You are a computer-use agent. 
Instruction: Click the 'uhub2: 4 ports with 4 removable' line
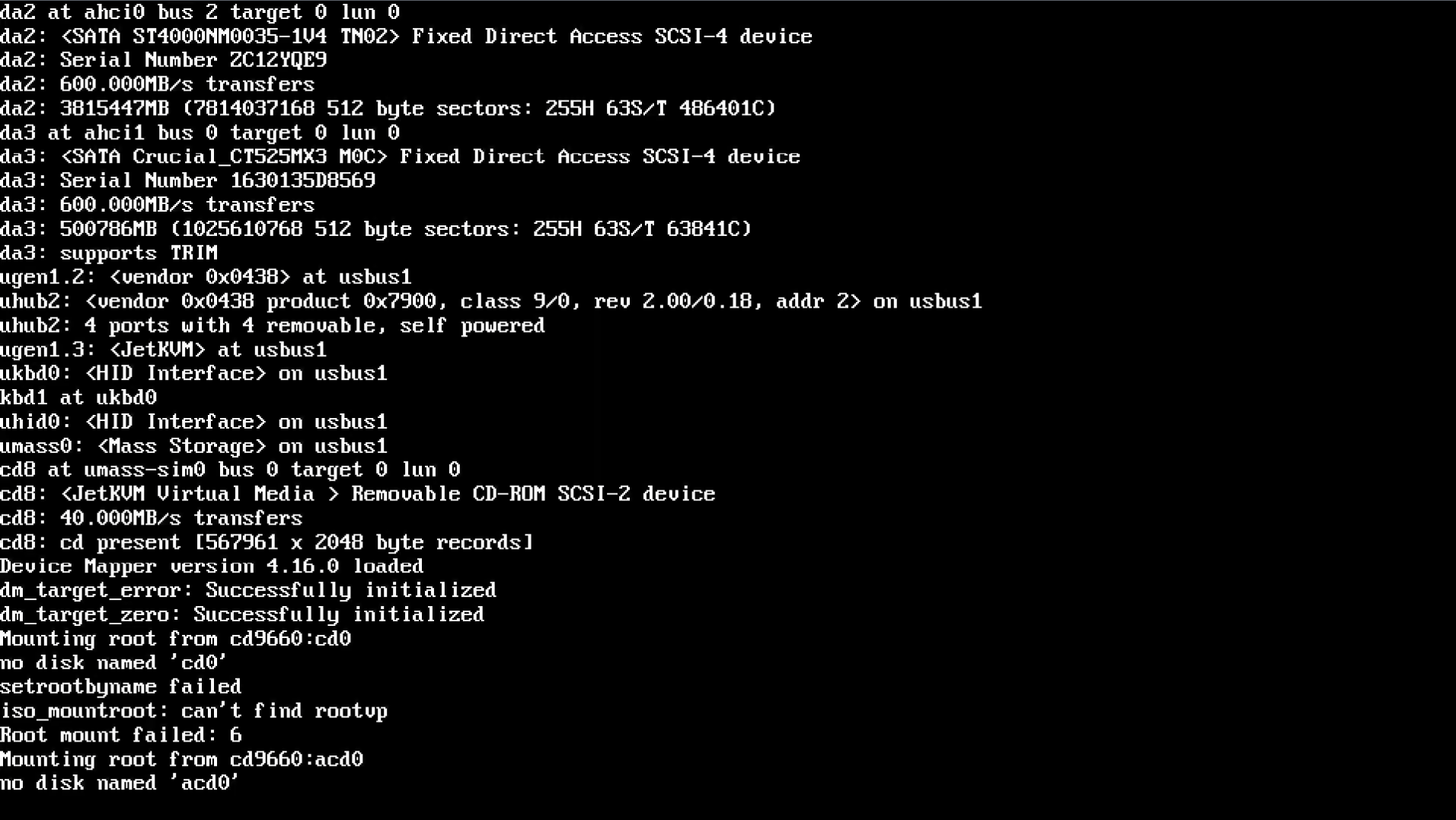[273, 326]
